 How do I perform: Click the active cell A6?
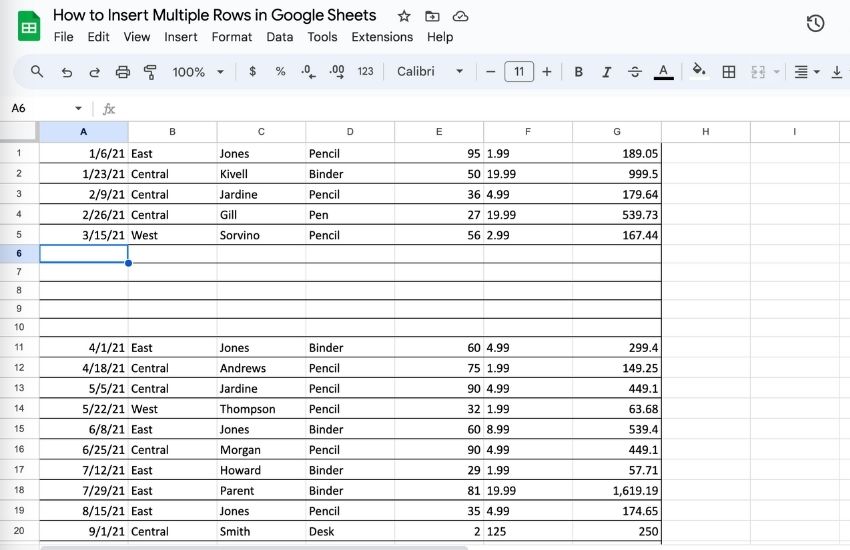(x=83, y=254)
